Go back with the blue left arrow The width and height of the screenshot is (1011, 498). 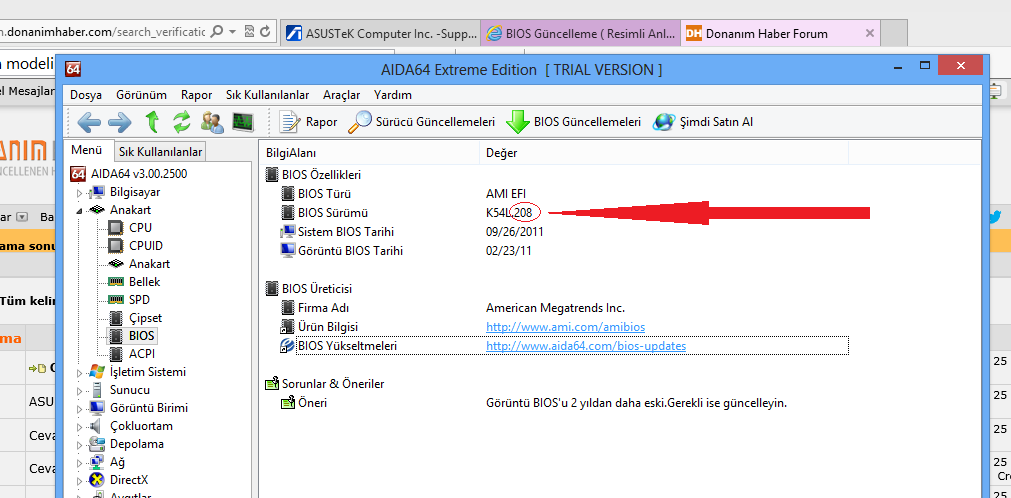click(89, 121)
